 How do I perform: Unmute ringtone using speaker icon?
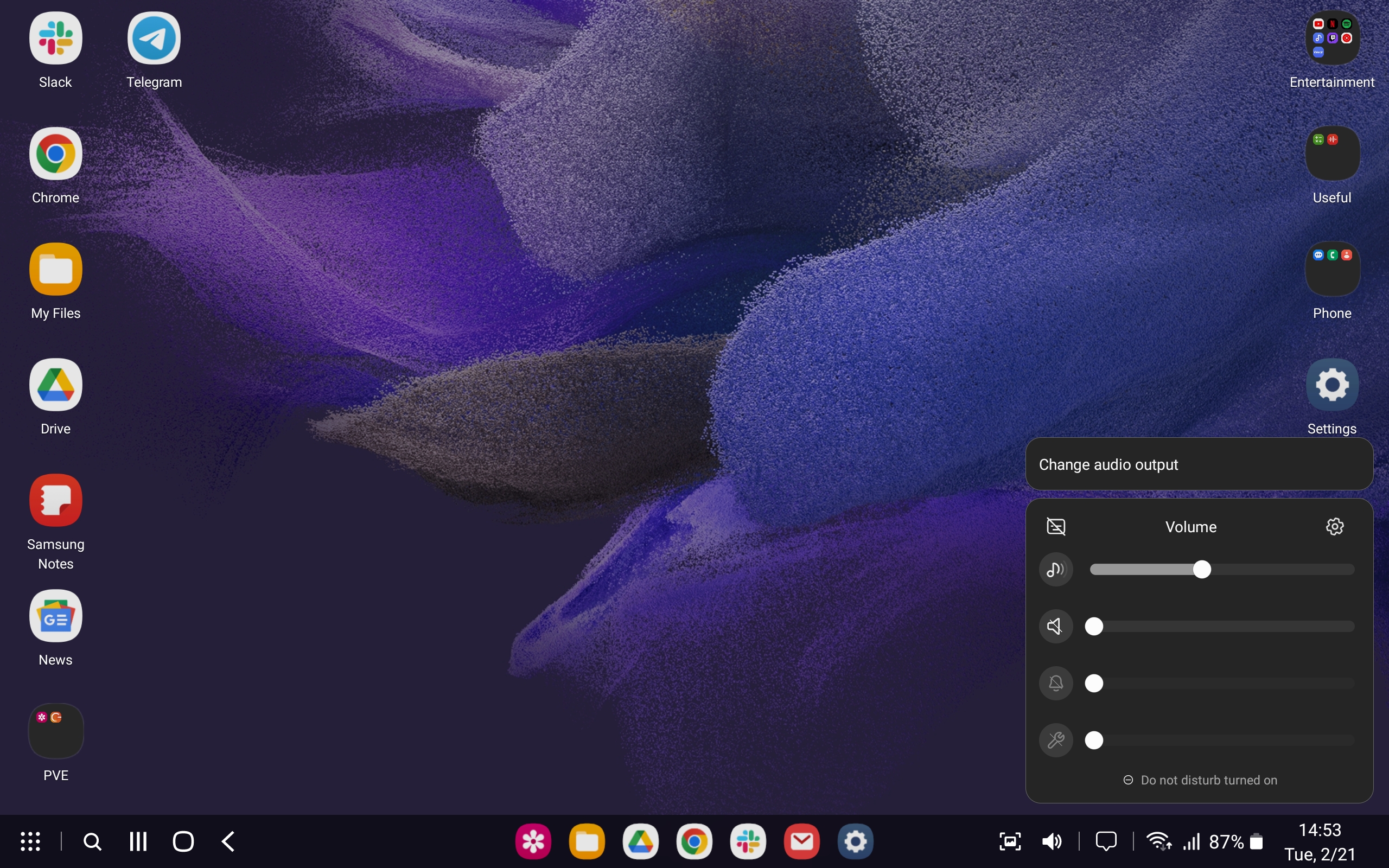(1055, 626)
